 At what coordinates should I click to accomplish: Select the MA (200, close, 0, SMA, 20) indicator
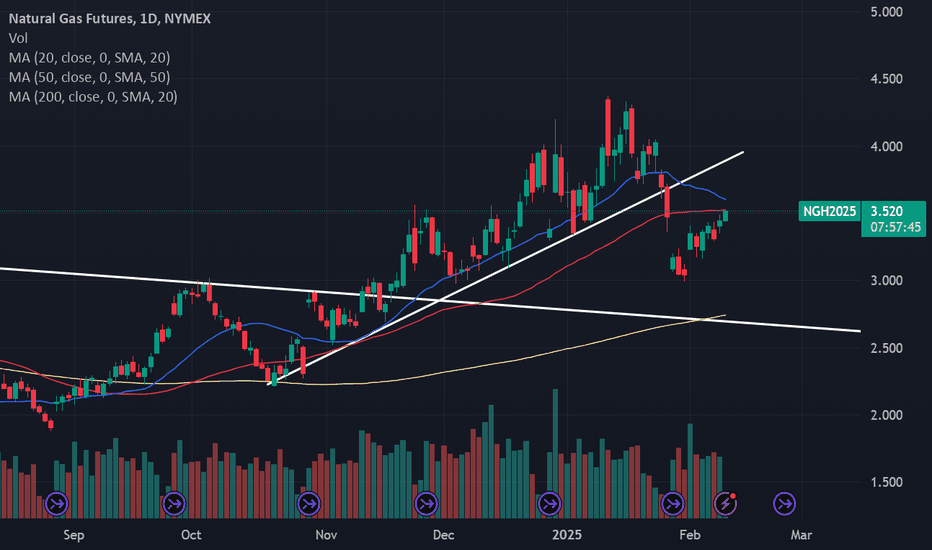point(93,97)
